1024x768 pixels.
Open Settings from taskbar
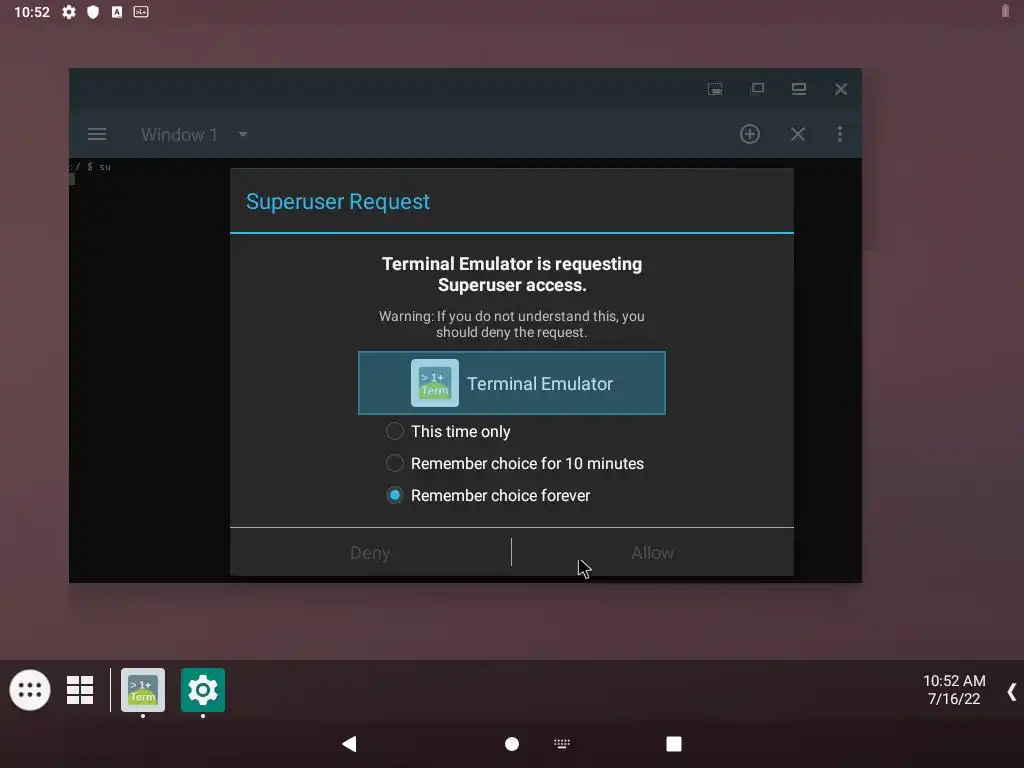click(x=203, y=690)
